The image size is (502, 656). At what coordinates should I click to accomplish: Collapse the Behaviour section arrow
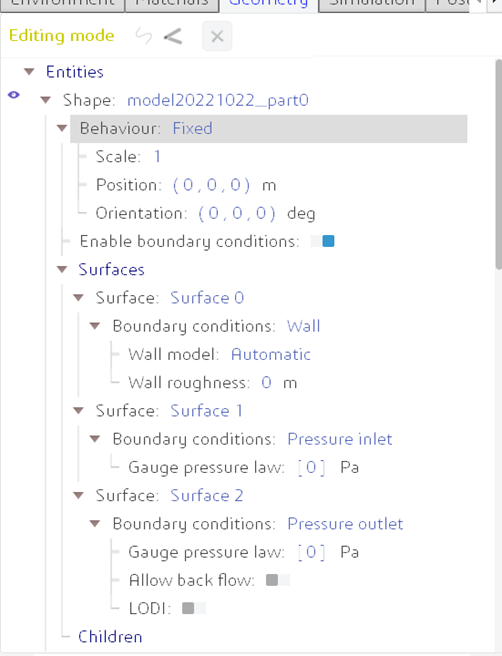click(62, 128)
